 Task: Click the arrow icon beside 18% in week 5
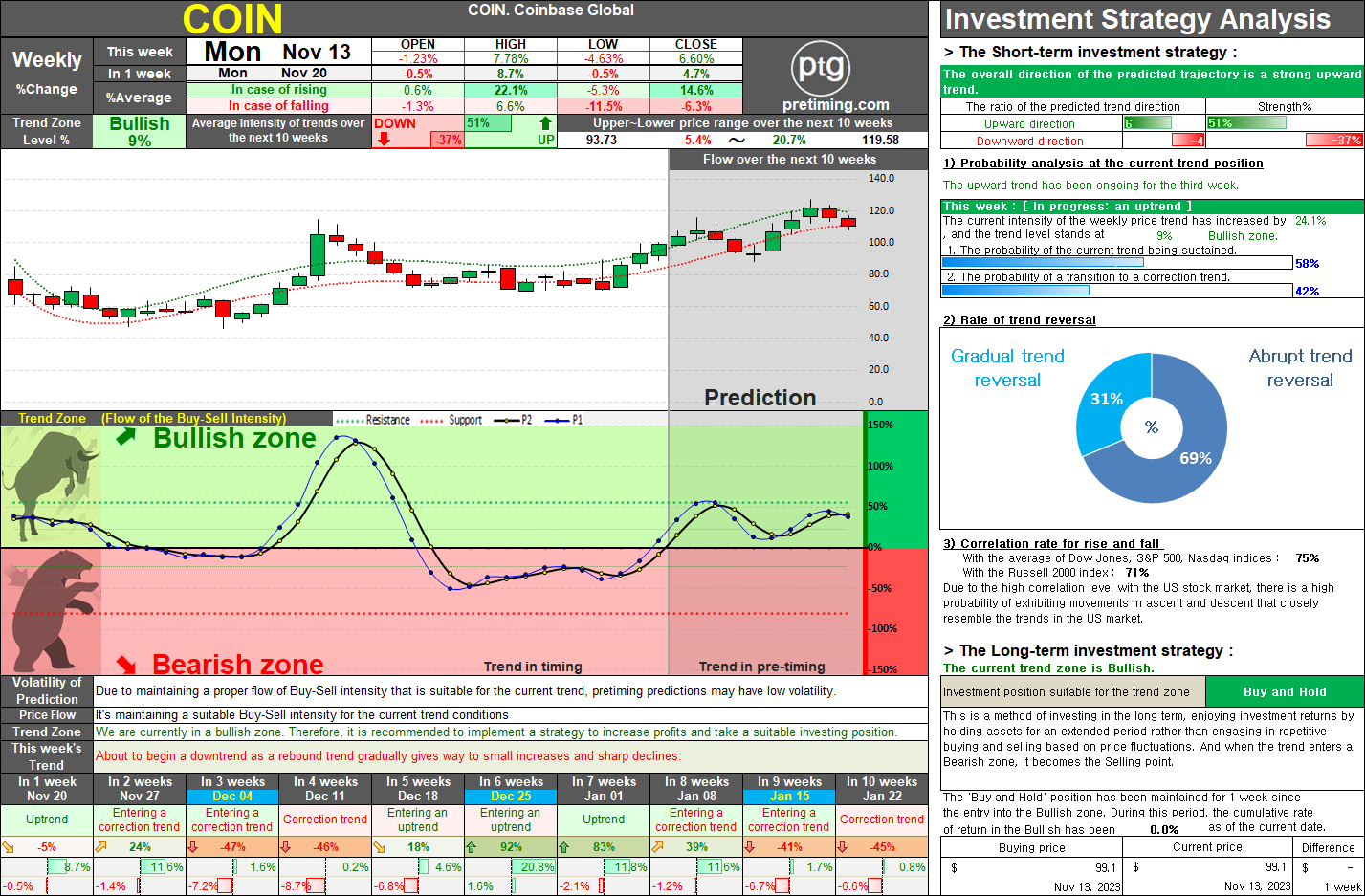click(x=379, y=846)
